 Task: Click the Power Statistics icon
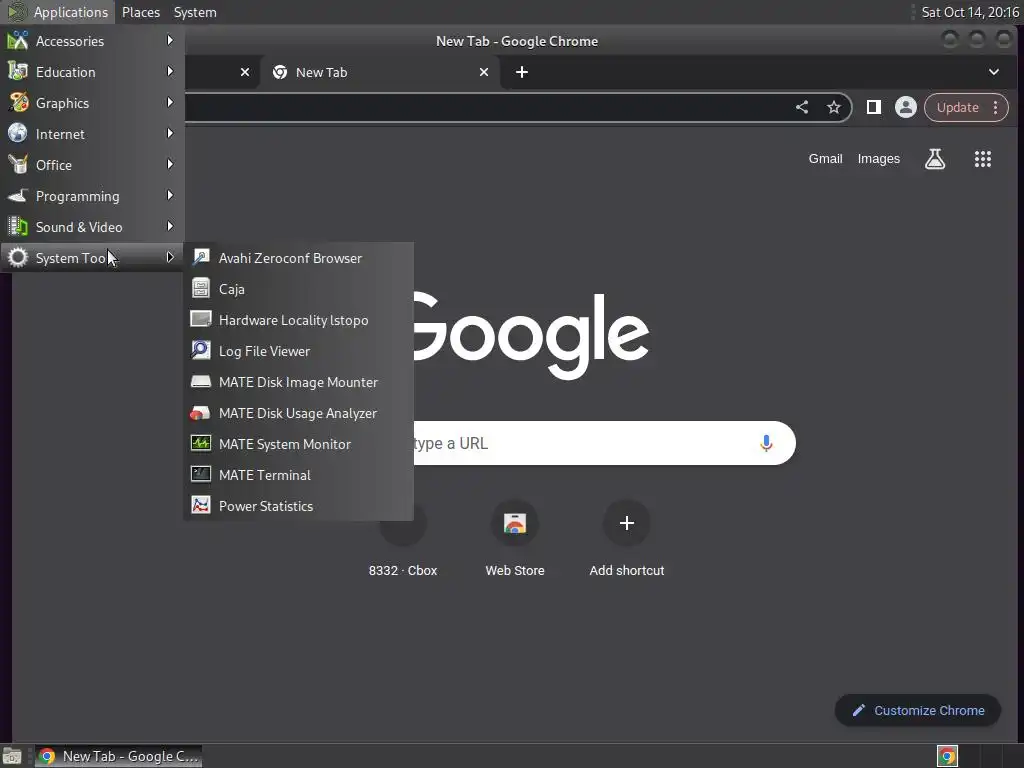[200, 505]
